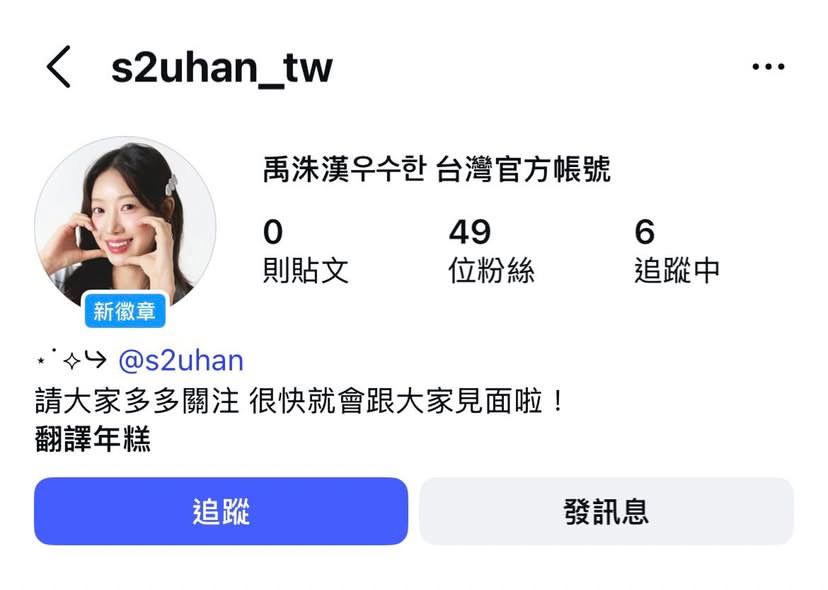Tap the display name 禹洙漢 台灣官方帳號

pos(437,169)
